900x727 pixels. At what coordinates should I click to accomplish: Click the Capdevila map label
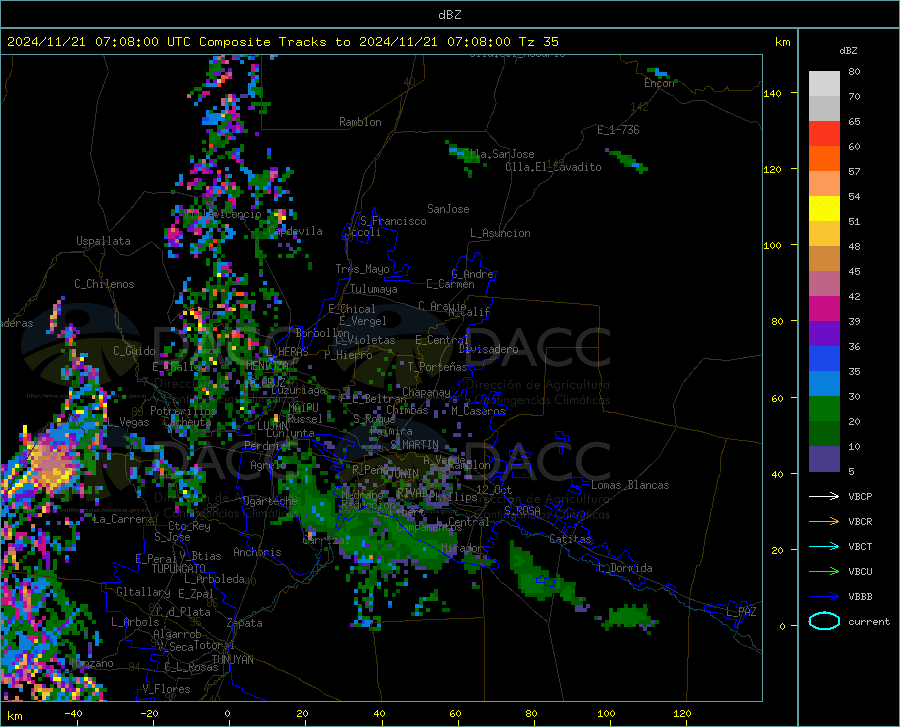pyautogui.click(x=295, y=231)
